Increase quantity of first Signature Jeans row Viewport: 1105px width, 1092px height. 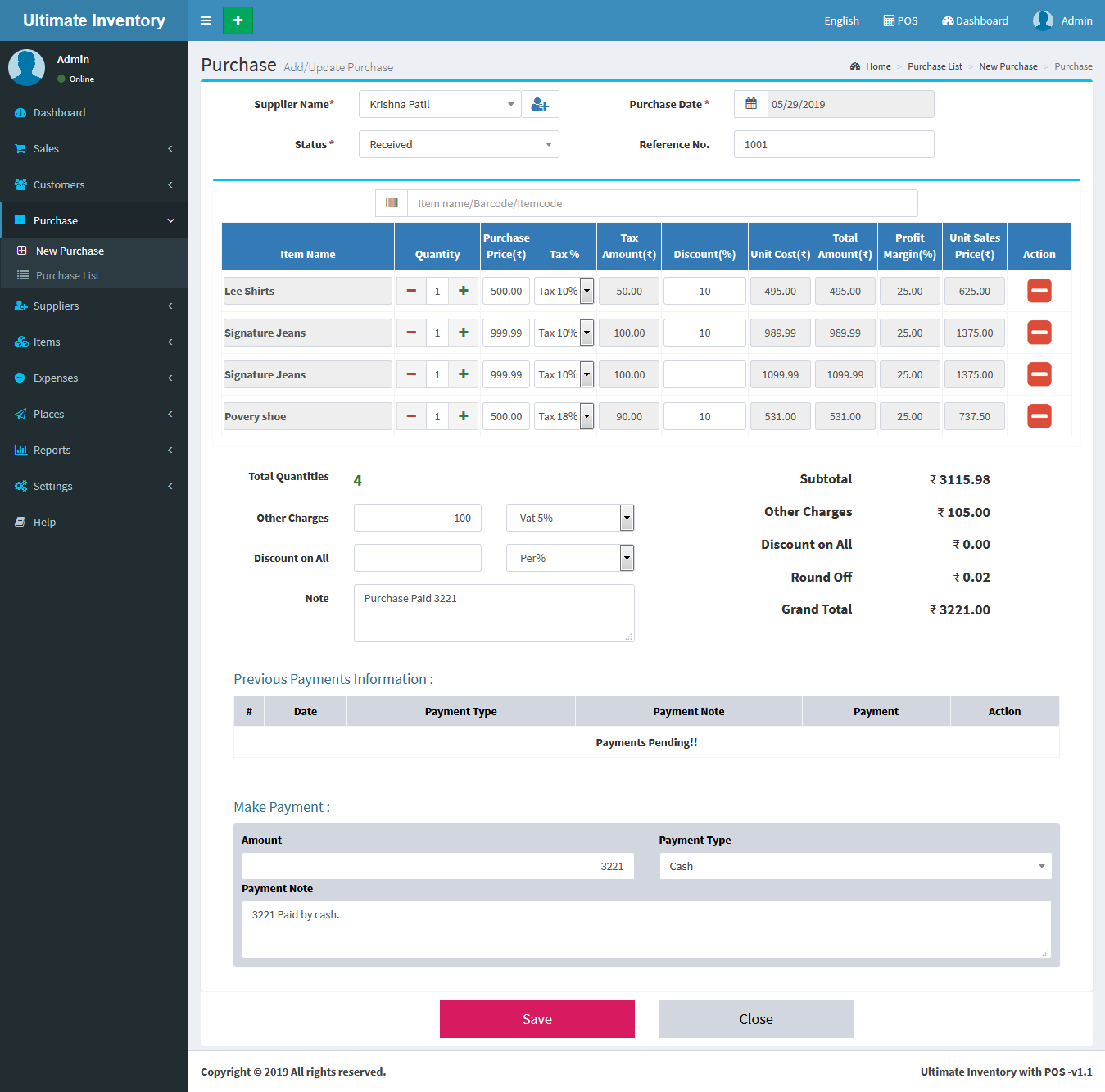[x=463, y=333]
